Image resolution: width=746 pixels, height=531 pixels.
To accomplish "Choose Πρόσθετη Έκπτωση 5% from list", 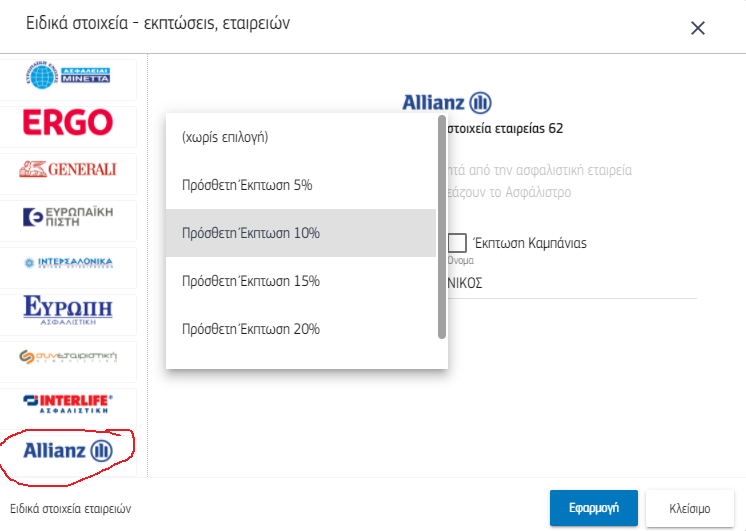I will 301,185.
